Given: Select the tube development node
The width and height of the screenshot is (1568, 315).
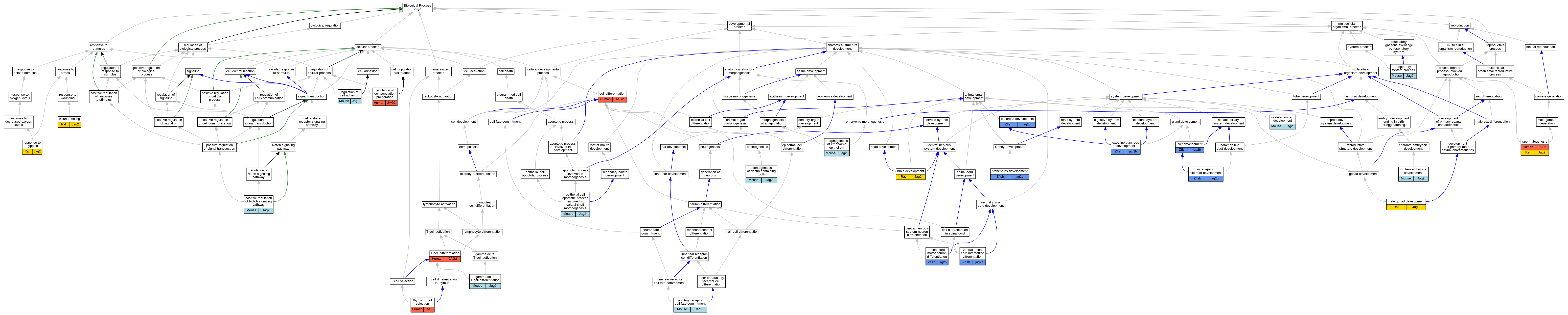Looking at the screenshot, I should click(x=1306, y=96).
